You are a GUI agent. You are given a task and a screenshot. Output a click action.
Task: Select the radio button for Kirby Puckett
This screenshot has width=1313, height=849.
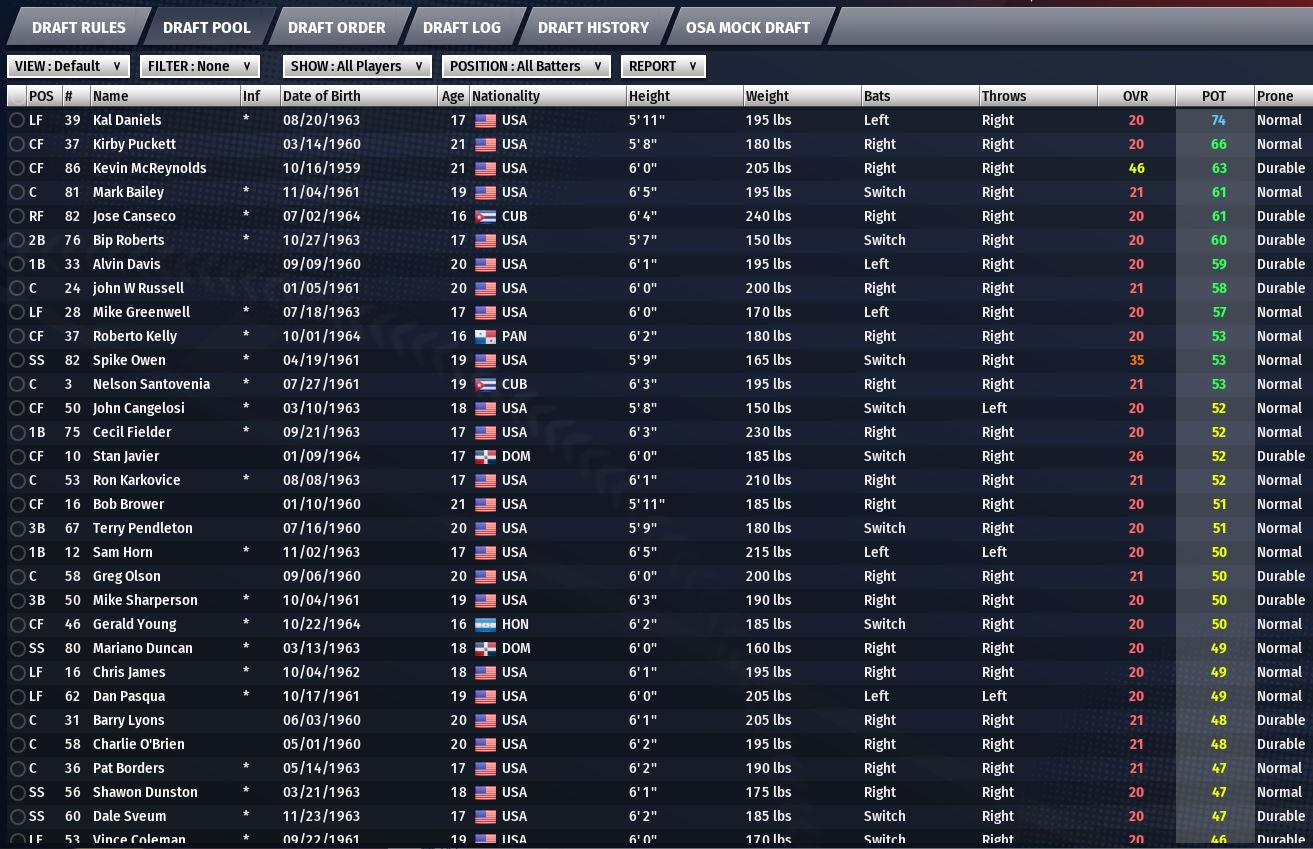(x=17, y=144)
